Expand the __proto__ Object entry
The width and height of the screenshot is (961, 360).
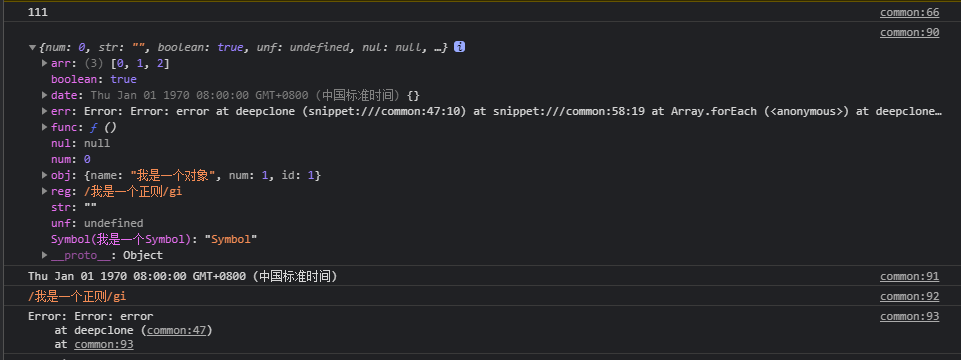[x=45, y=255]
